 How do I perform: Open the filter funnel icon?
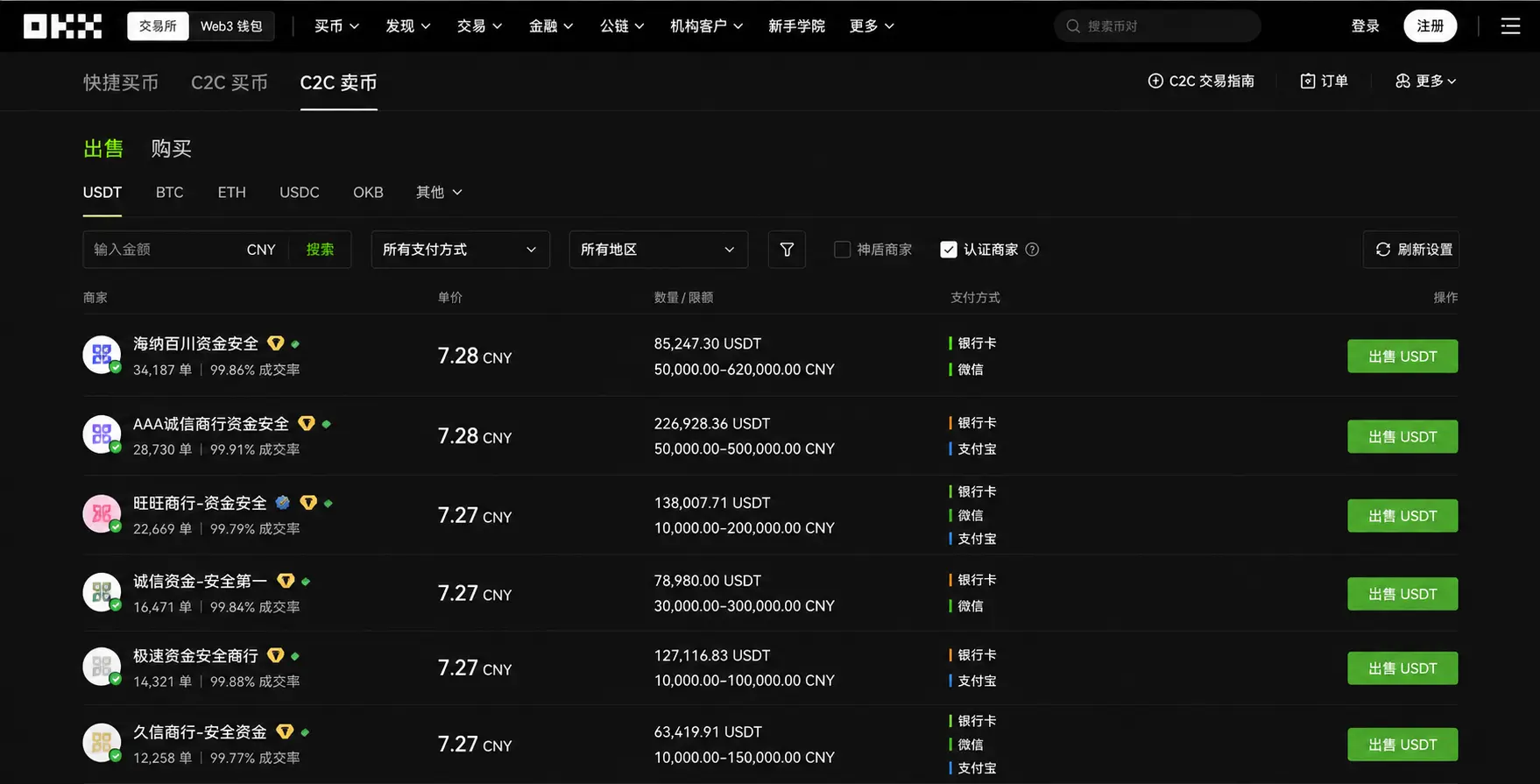click(787, 250)
